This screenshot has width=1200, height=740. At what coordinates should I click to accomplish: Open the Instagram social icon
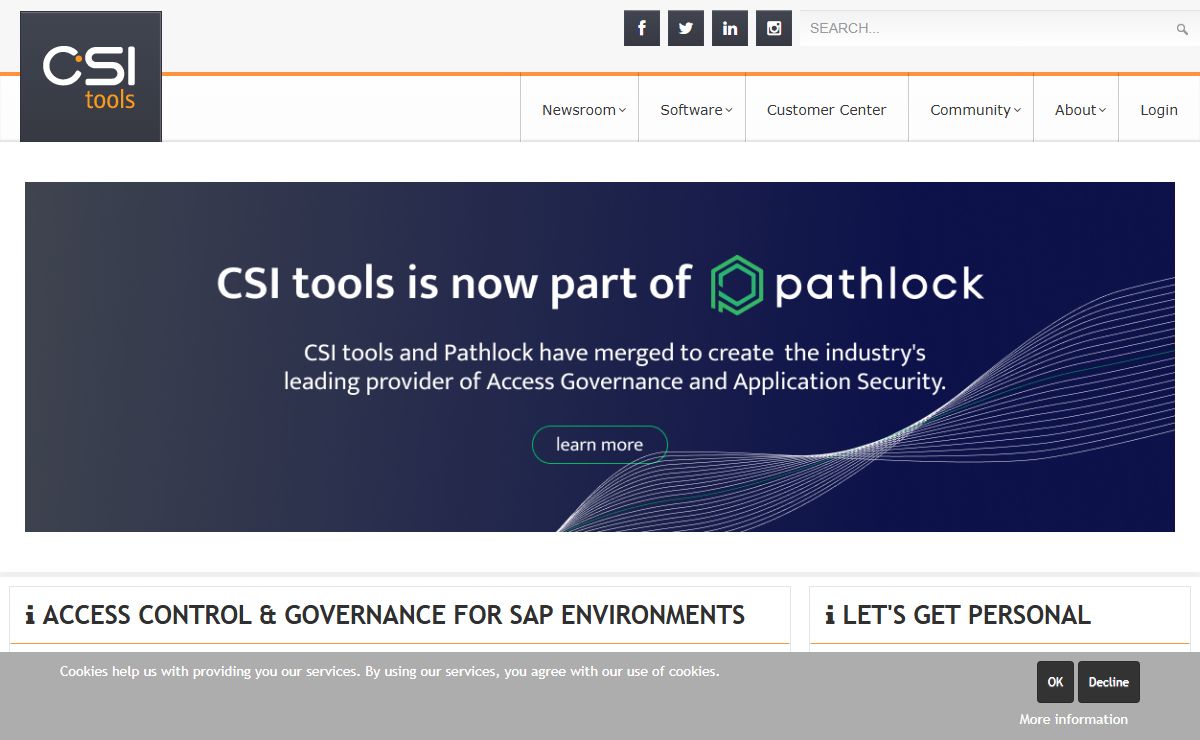(x=774, y=28)
